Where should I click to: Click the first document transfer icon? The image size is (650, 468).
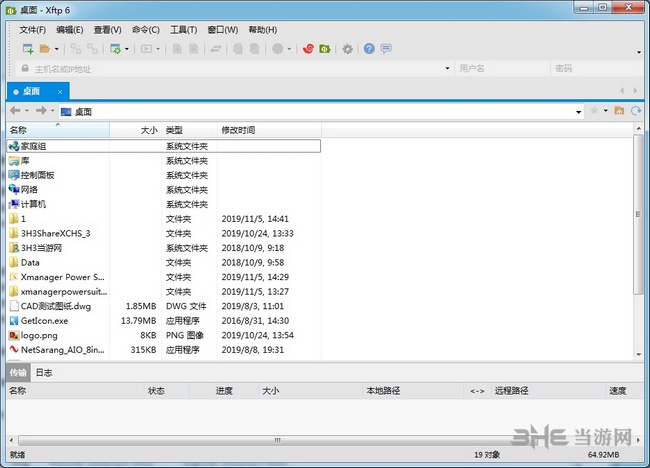click(x=177, y=49)
